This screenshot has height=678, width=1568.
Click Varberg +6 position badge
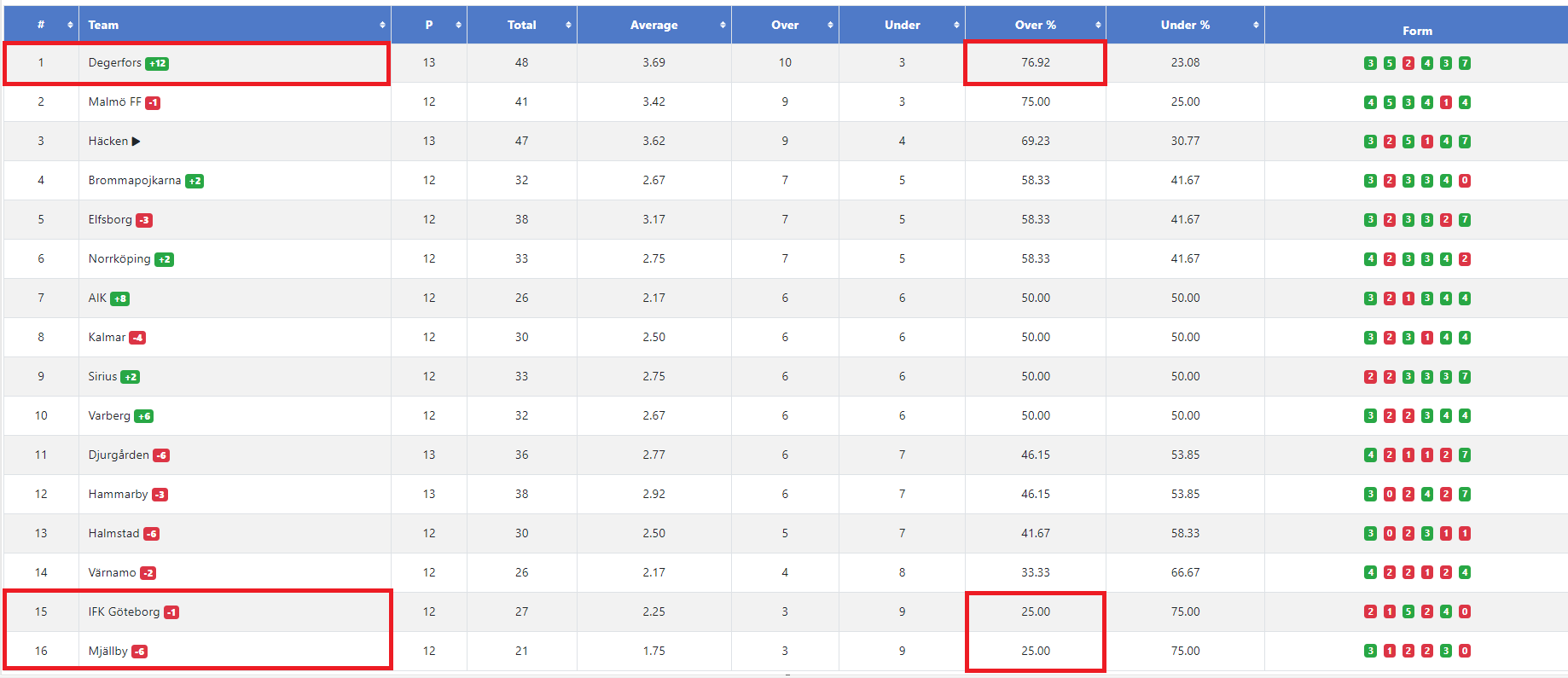pos(143,416)
